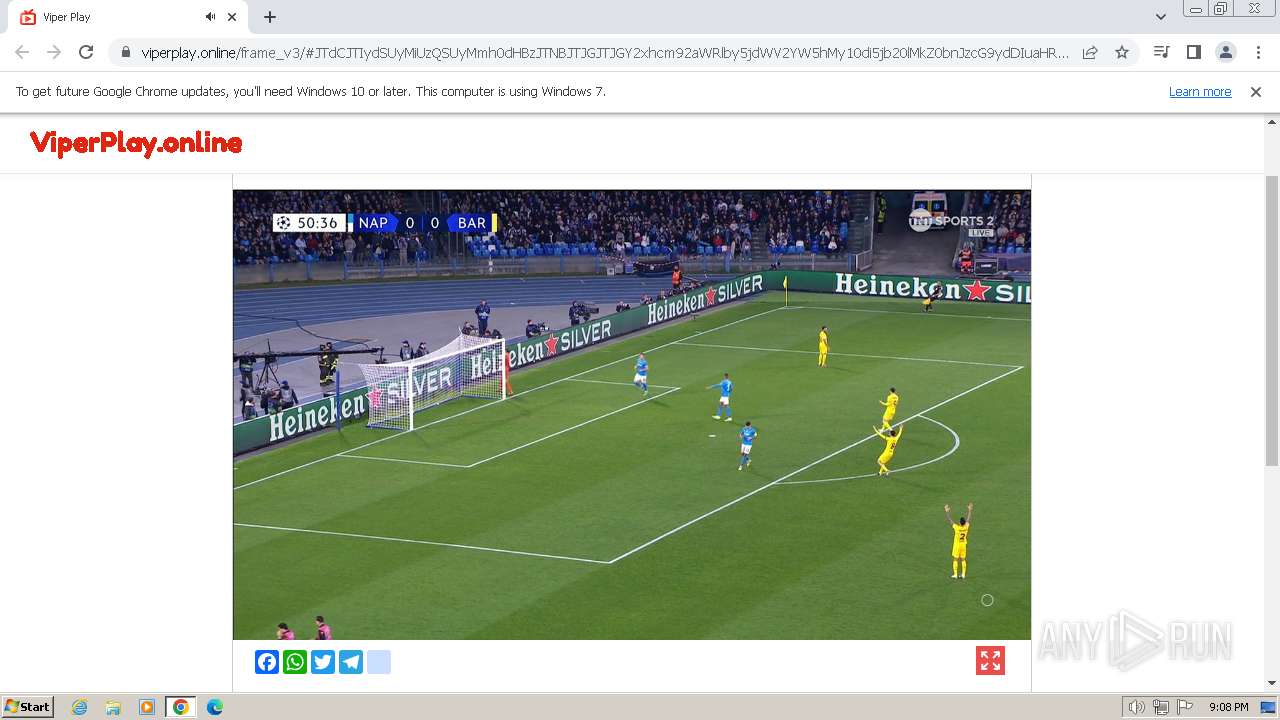
Task: Click the viperplay.online address bar
Action: (604, 52)
